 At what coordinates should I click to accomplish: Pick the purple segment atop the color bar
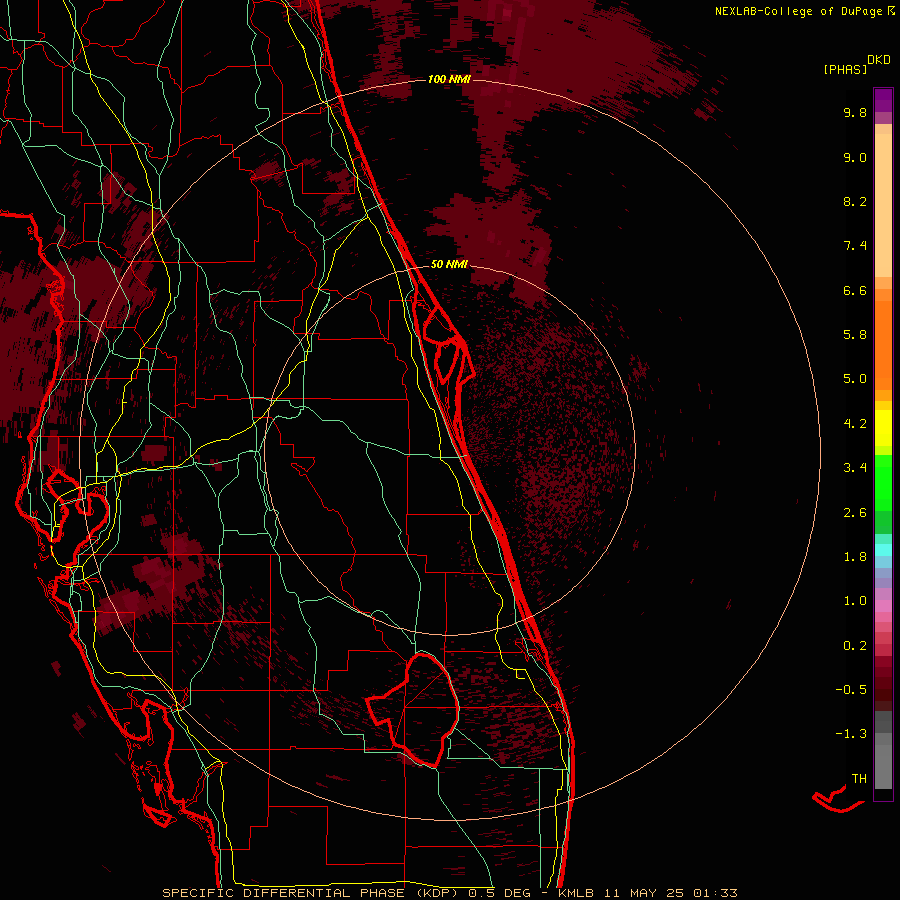pos(883,100)
